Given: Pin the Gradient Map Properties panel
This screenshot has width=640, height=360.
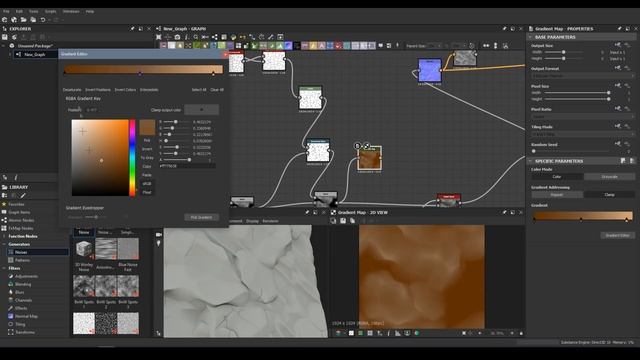Looking at the screenshot, I should tap(620, 29).
